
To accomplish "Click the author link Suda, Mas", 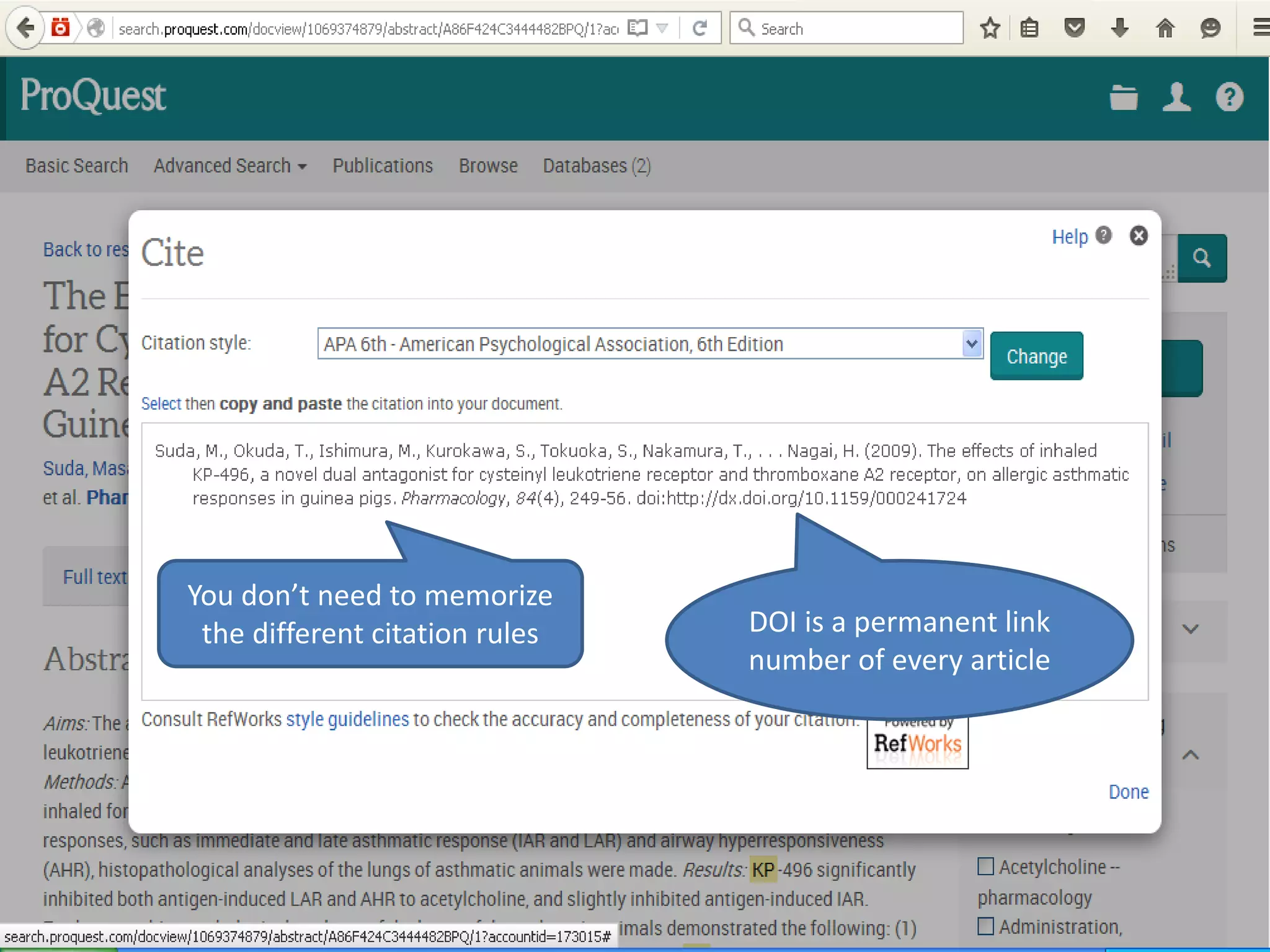I will (86, 468).
